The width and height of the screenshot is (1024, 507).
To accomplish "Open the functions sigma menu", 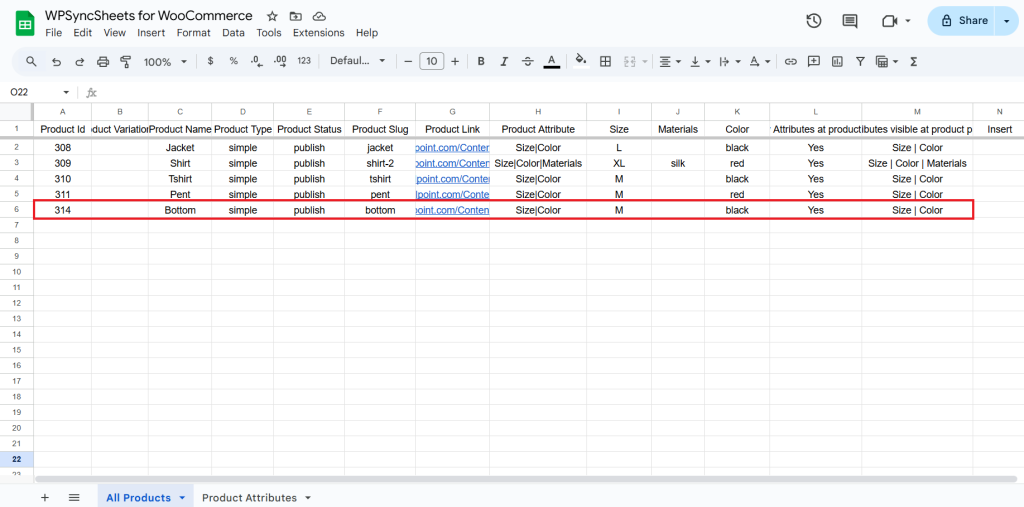I will (914, 61).
